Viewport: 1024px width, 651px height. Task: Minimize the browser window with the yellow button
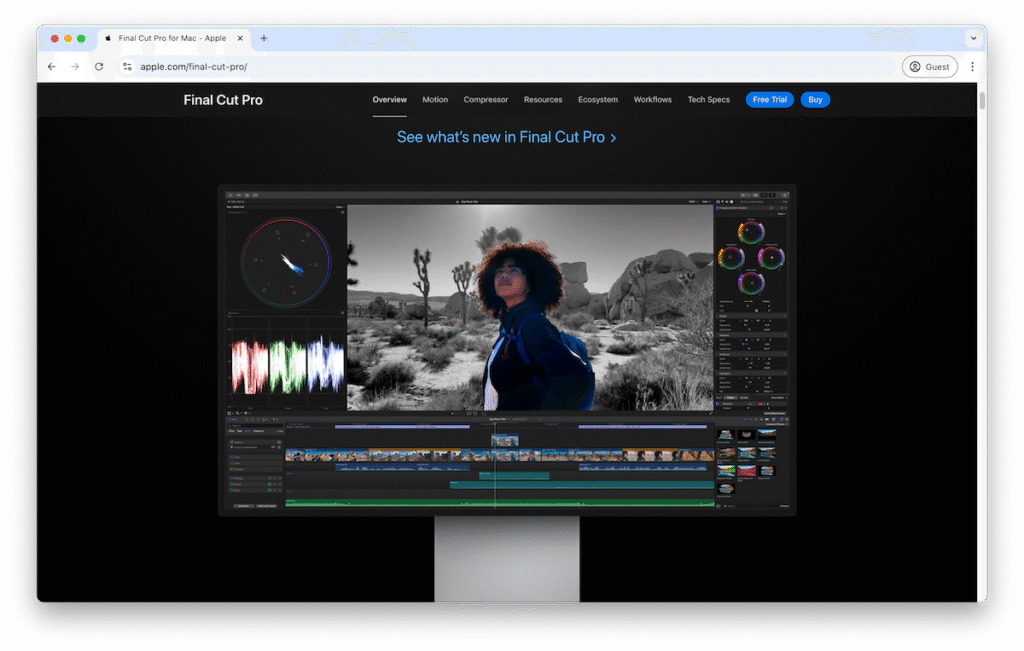click(68, 39)
